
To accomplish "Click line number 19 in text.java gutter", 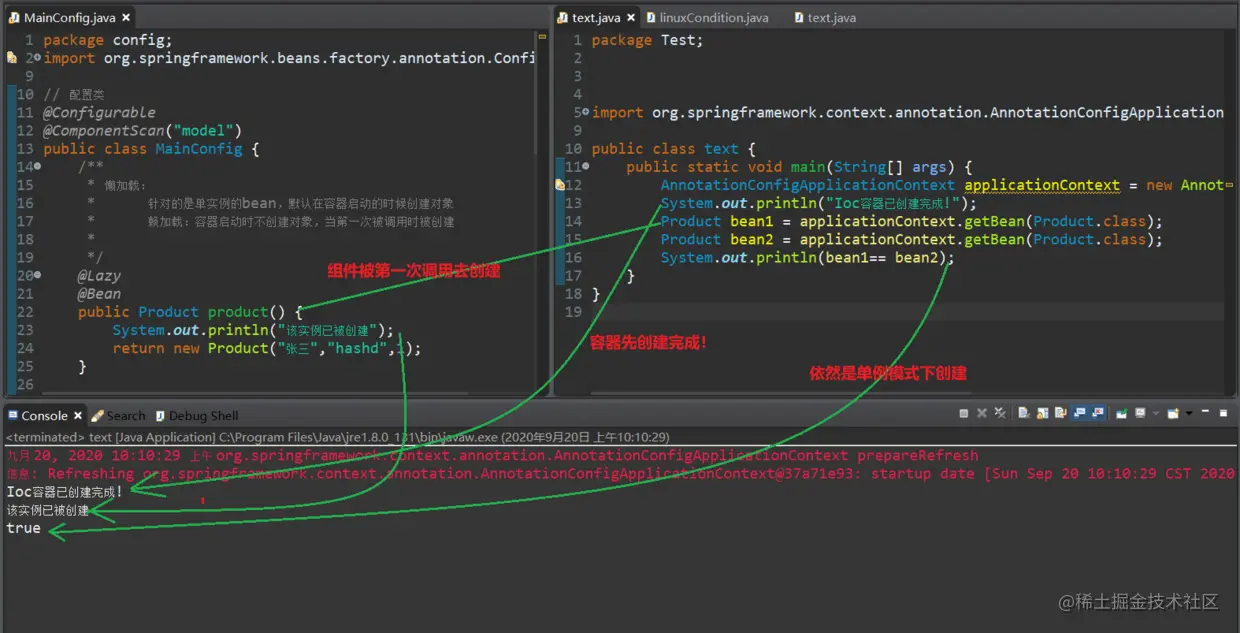I will point(573,311).
